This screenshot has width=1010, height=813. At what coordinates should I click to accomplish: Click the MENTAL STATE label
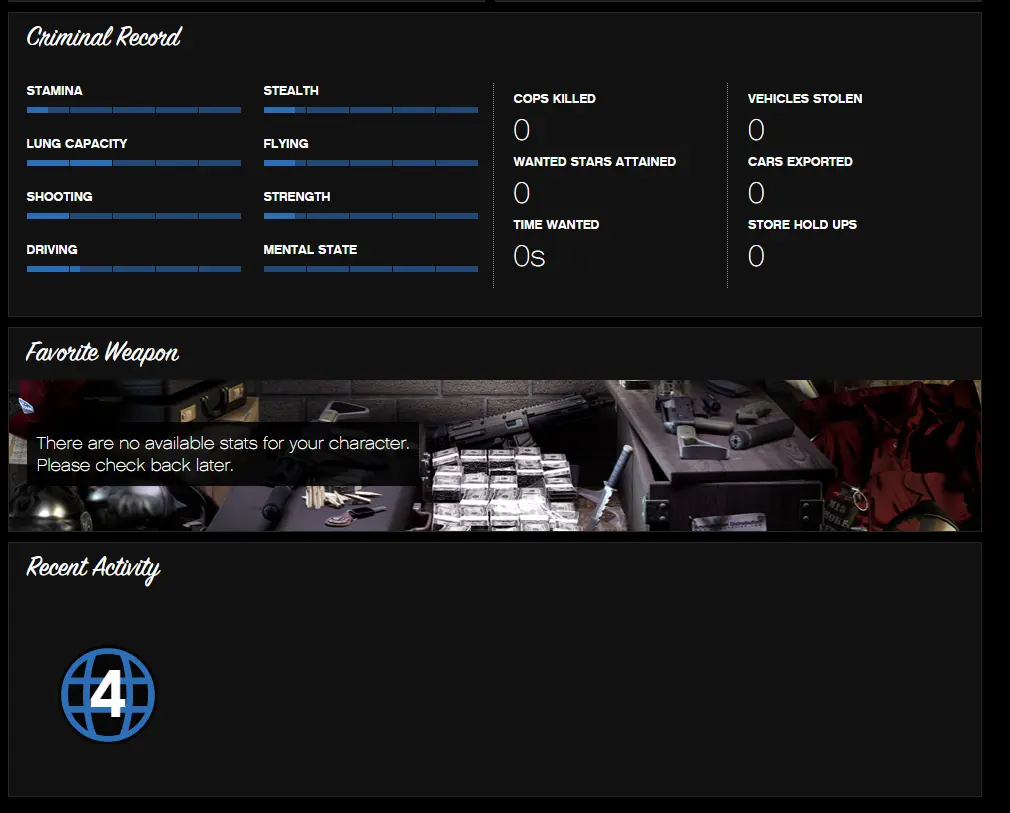pyautogui.click(x=310, y=249)
